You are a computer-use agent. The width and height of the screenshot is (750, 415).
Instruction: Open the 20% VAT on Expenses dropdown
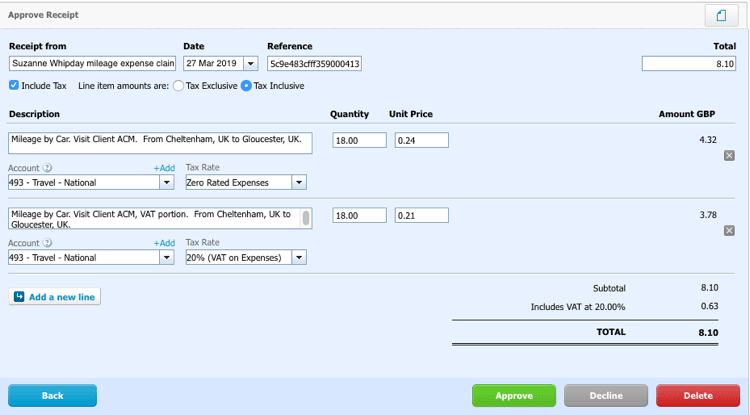tap(299, 257)
